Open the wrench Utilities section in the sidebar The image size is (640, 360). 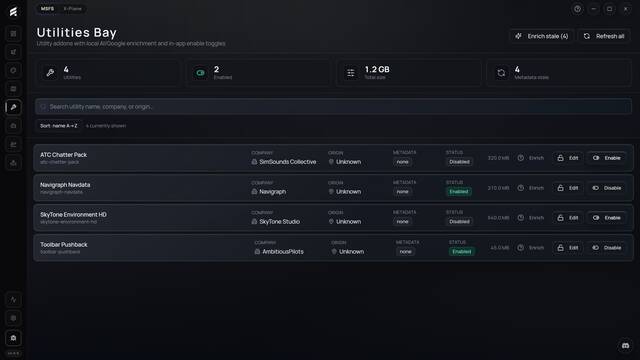pyautogui.click(x=13, y=107)
